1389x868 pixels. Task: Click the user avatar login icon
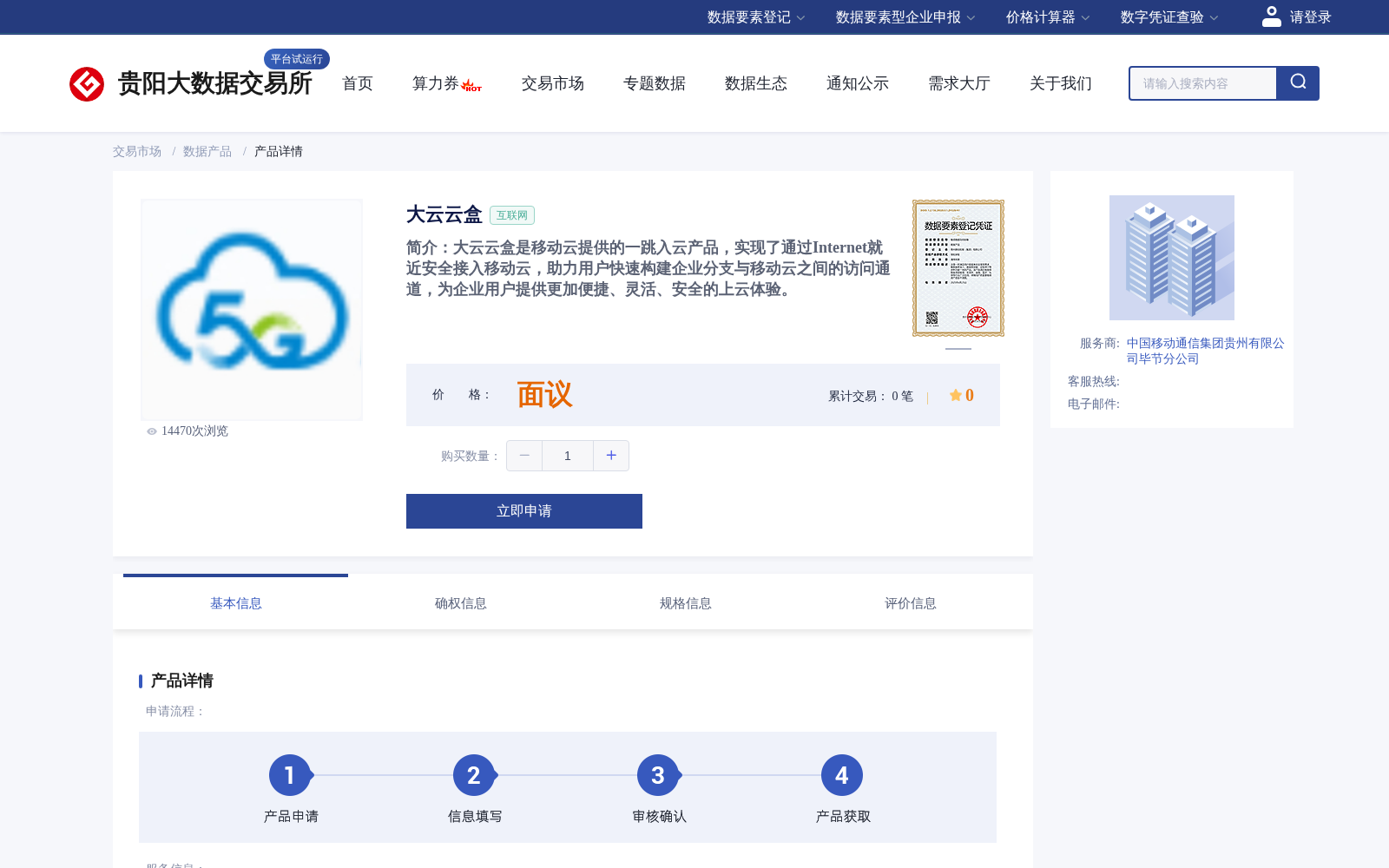(x=1272, y=16)
